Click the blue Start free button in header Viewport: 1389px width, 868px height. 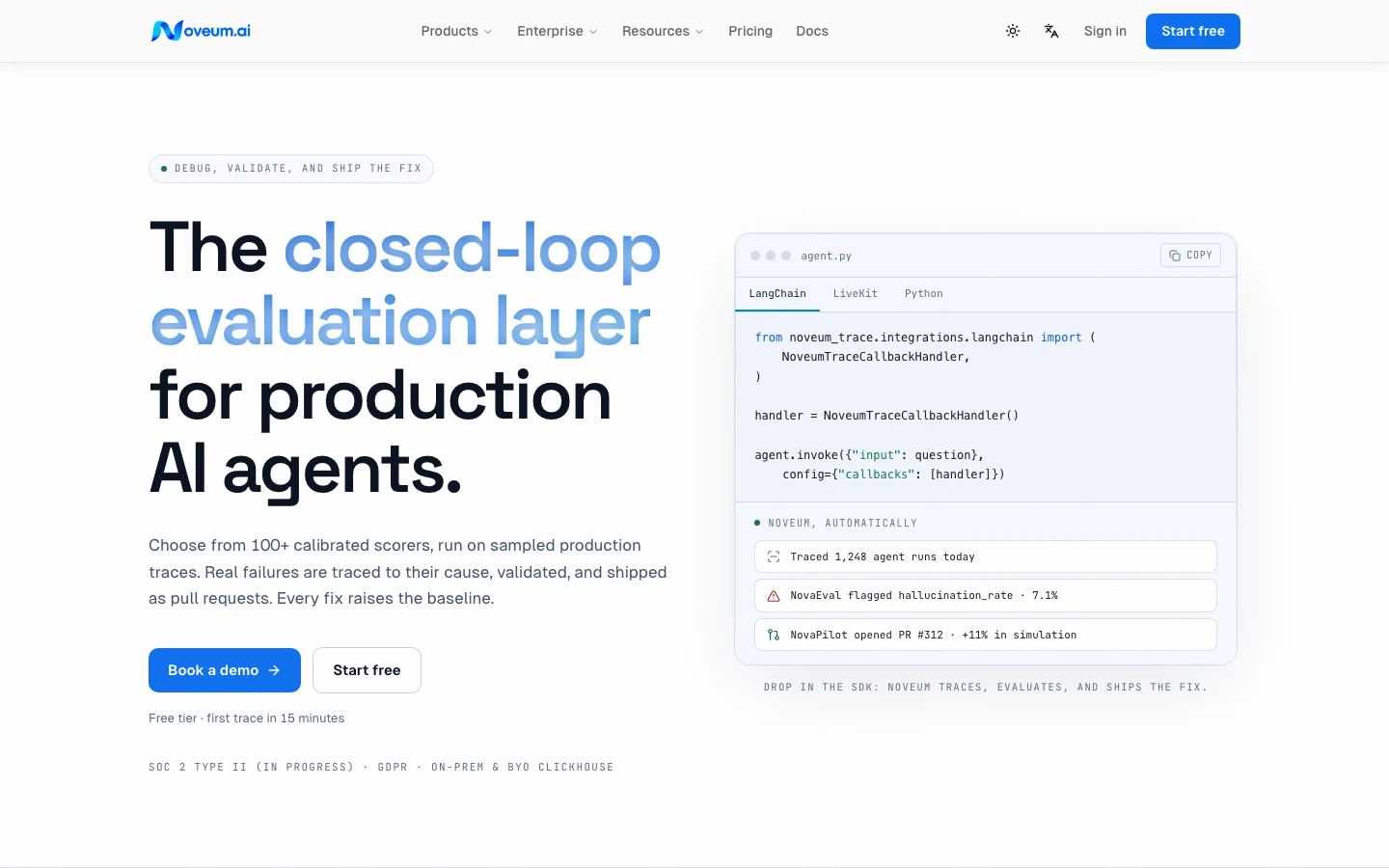click(1193, 31)
